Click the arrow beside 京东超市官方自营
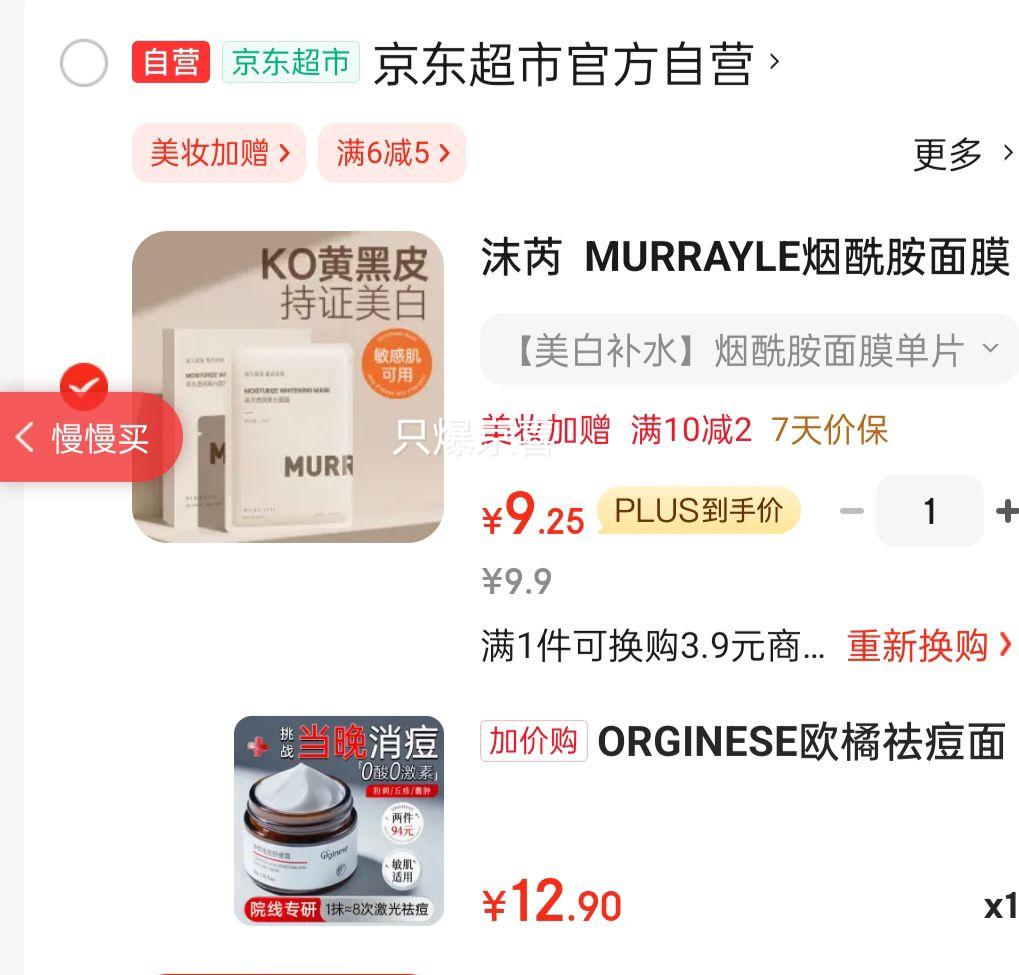 click(774, 62)
